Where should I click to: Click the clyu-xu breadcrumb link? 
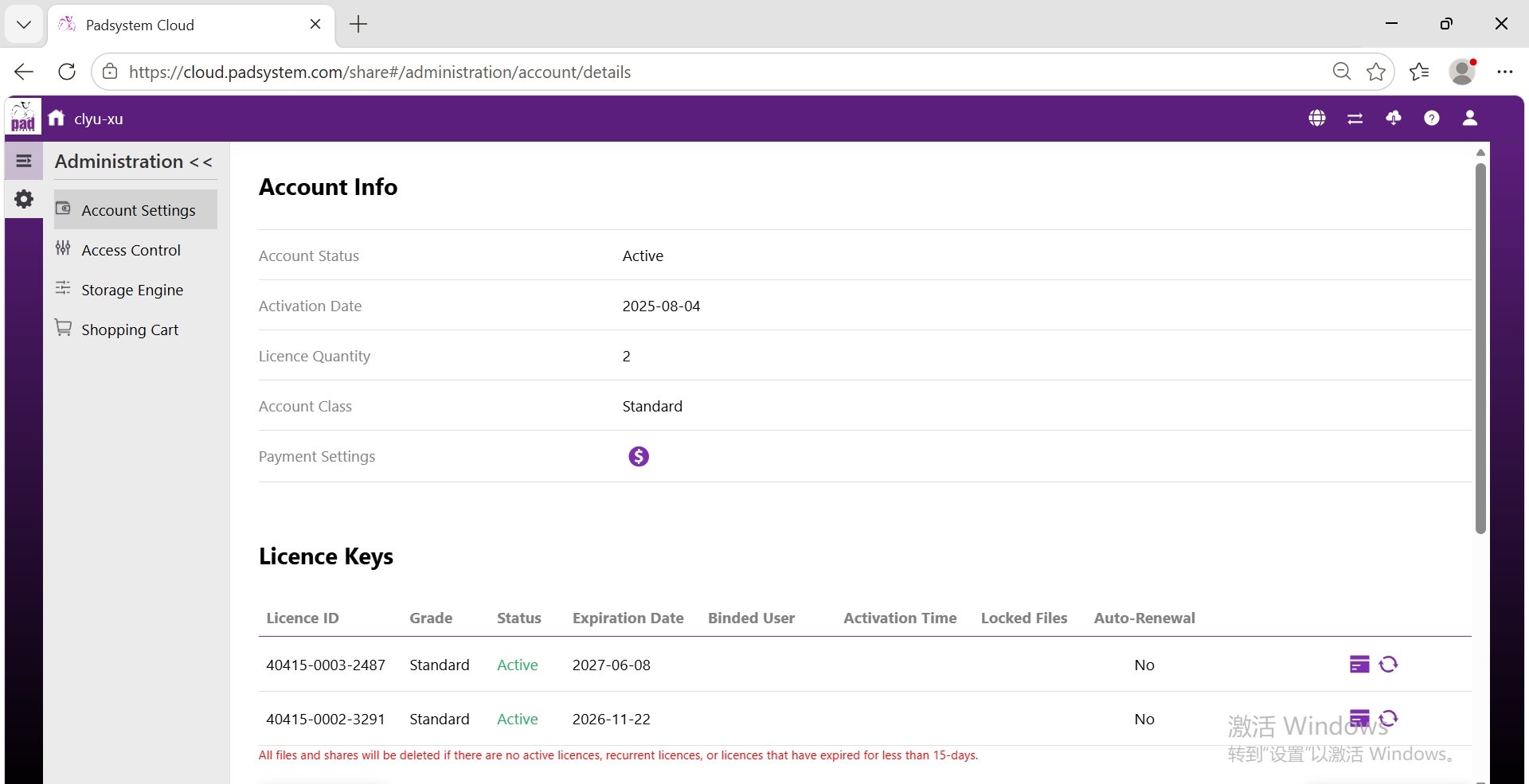point(99,119)
